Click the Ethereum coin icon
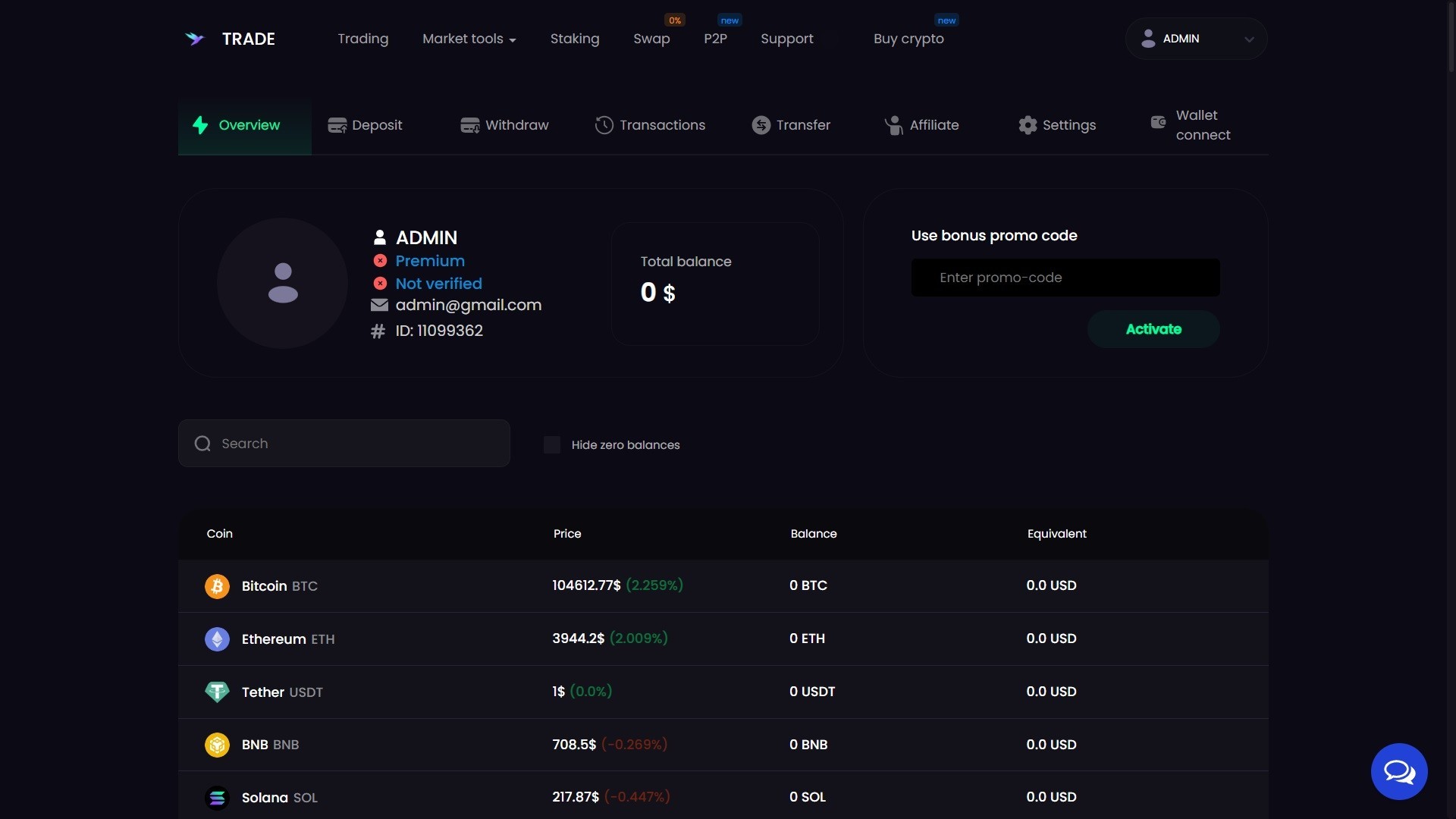Image resolution: width=1456 pixels, height=819 pixels. 217,639
